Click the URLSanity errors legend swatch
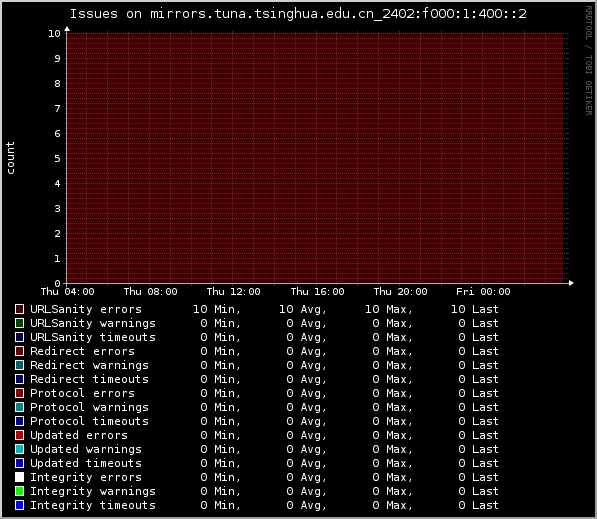 pyautogui.click(x=19, y=309)
